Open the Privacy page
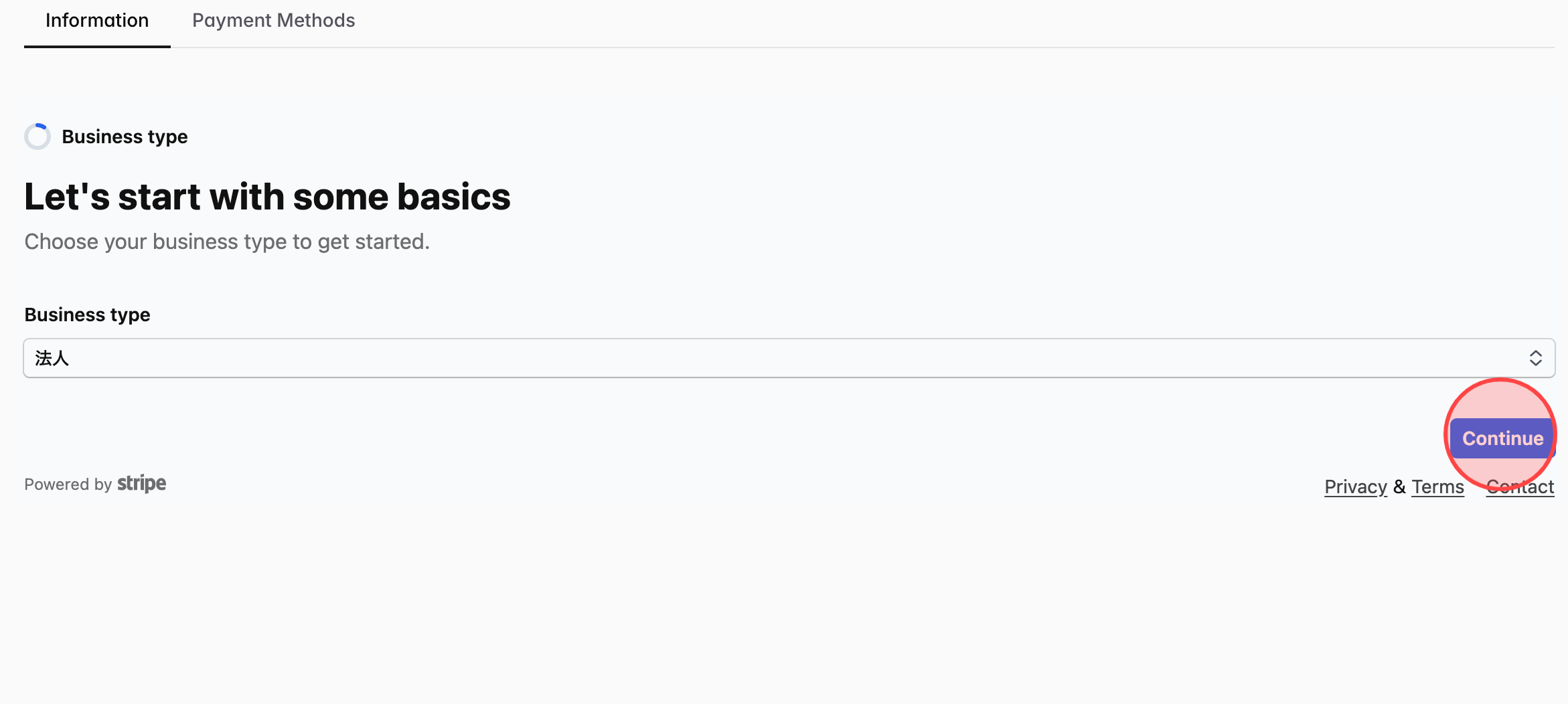1568x704 pixels. pos(1355,487)
